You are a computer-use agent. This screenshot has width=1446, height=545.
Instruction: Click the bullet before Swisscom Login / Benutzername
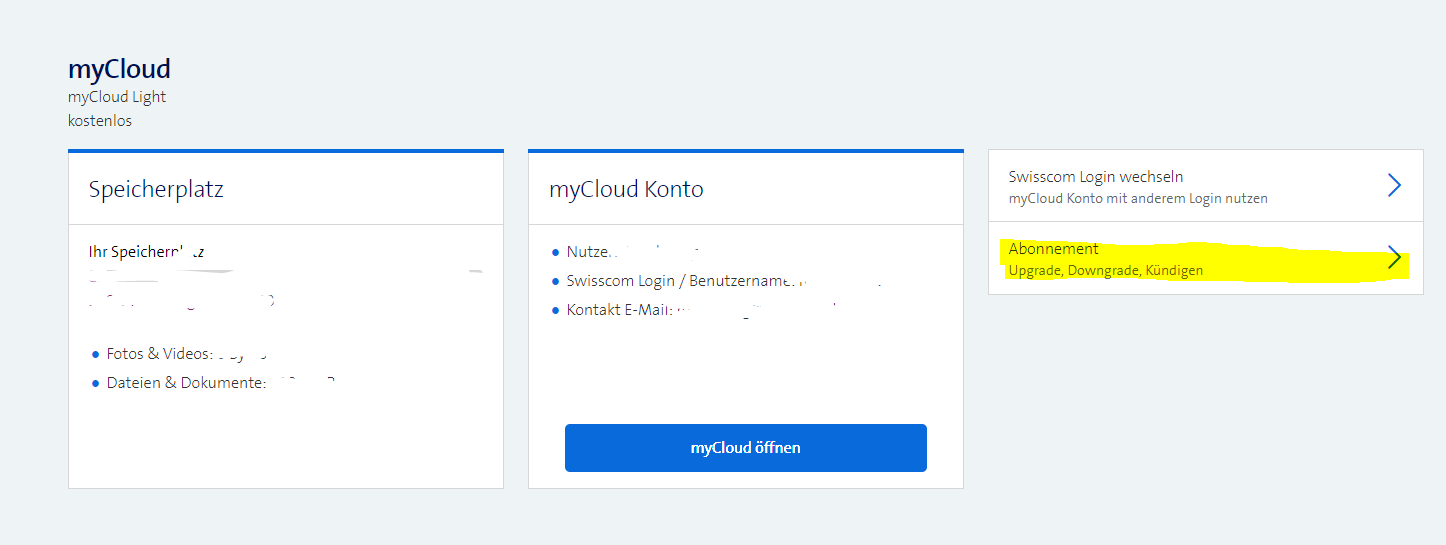pos(556,282)
